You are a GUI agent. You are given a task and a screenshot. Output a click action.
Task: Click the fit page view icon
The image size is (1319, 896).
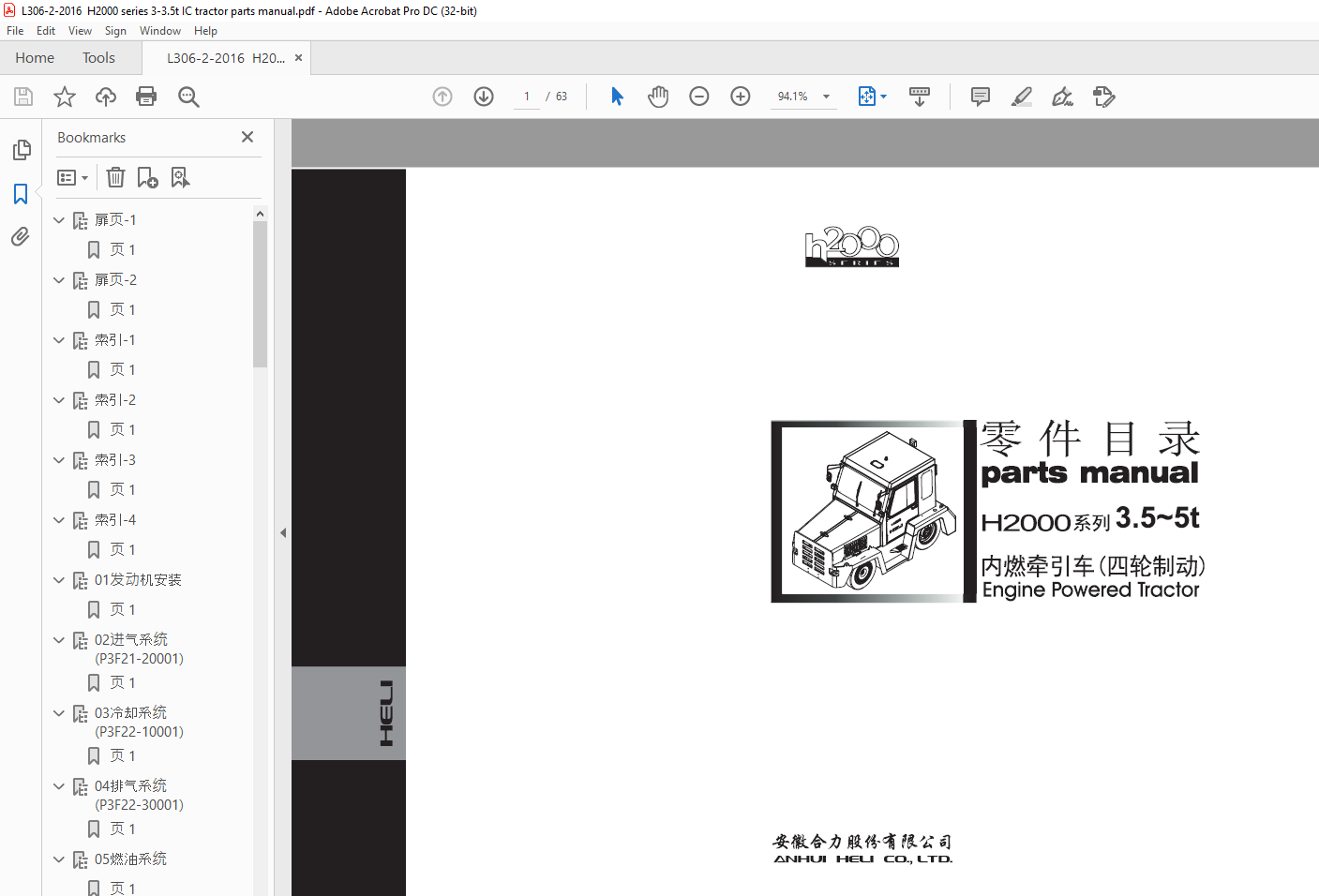867,97
